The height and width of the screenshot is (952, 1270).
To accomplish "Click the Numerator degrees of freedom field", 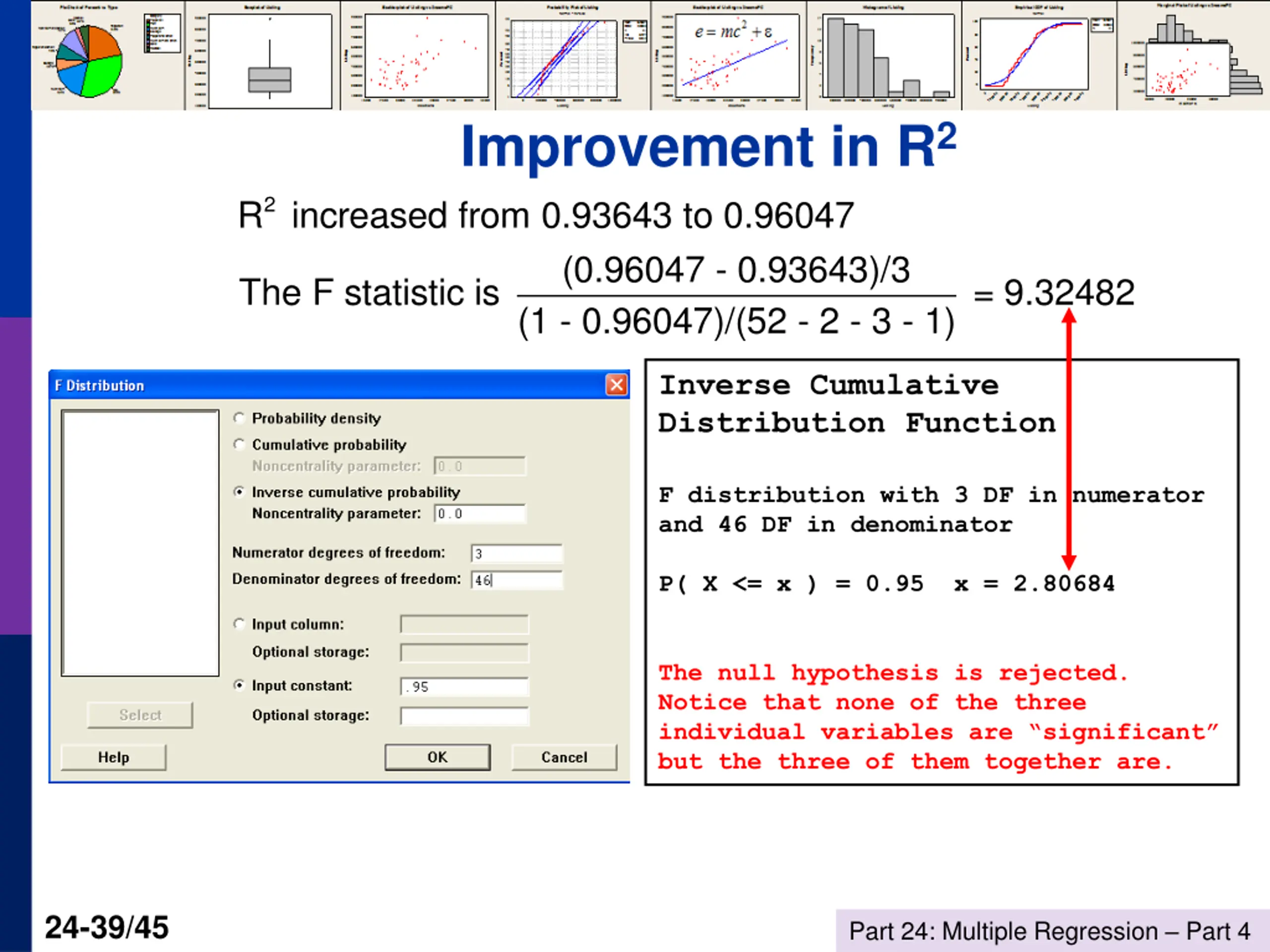I will coord(517,553).
